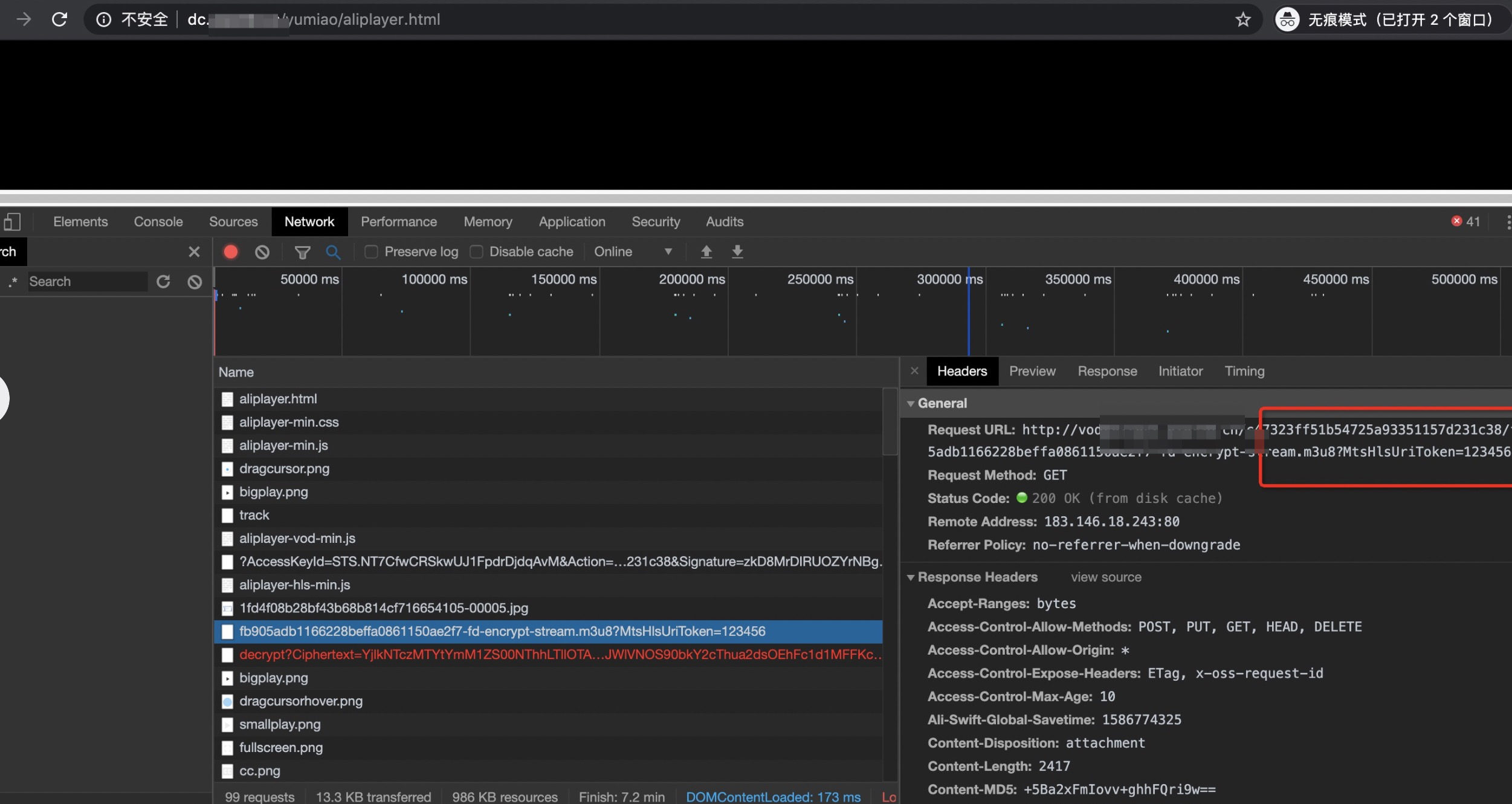Refresh search results in the search panel
Image resolution: width=1512 pixels, height=804 pixels.
[x=163, y=282]
